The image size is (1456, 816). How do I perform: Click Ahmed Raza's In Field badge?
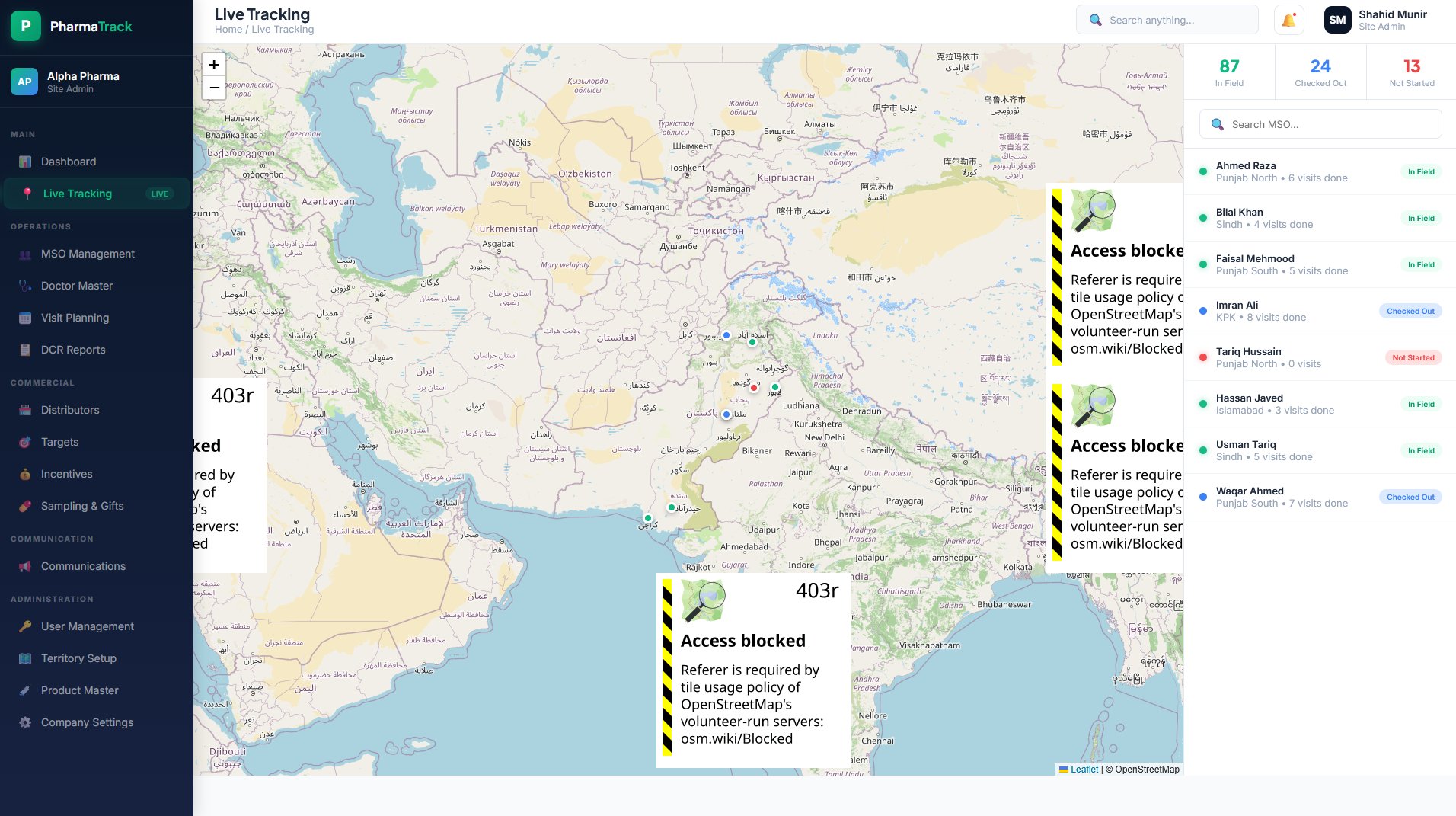(x=1421, y=172)
